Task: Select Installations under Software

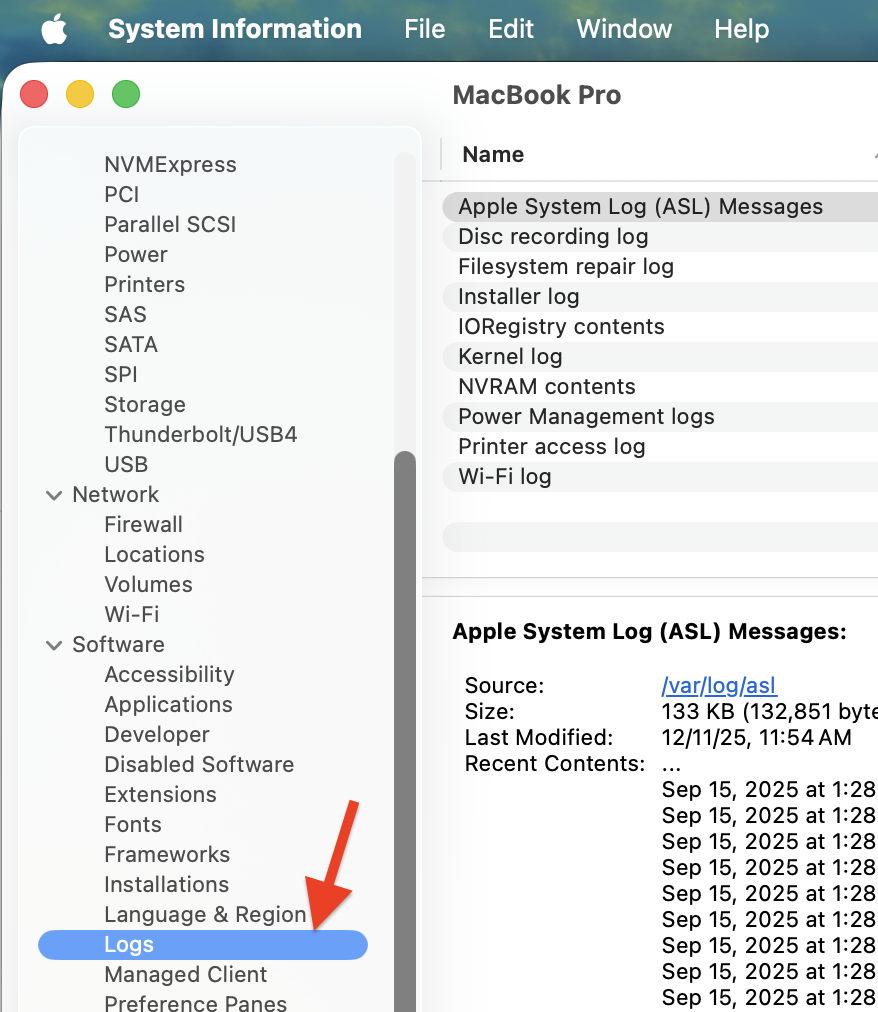Action: click(167, 885)
